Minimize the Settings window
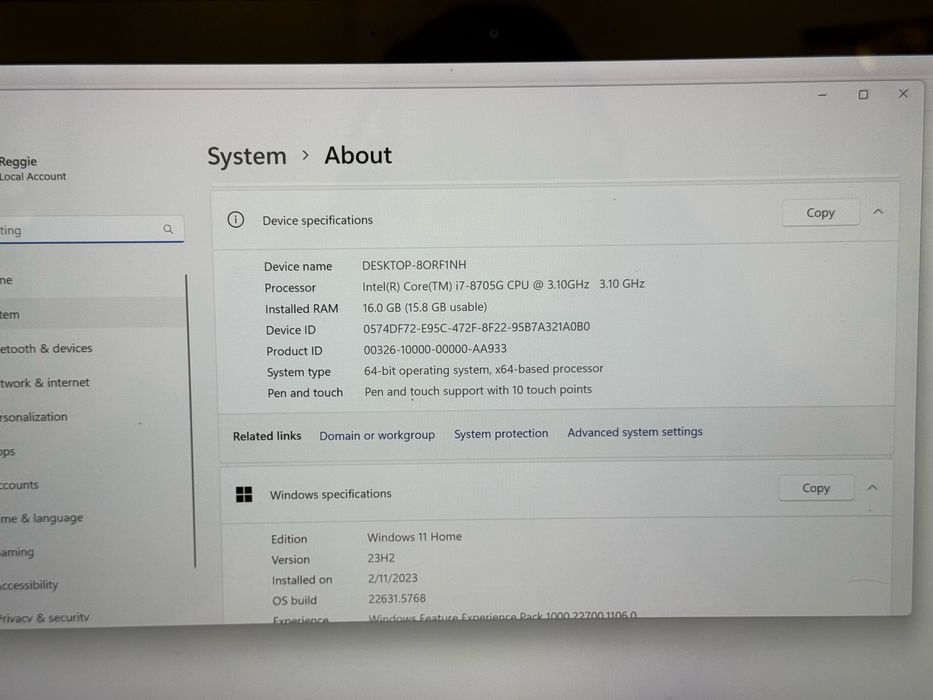This screenshot has width=933, height=700. (822, 95)
